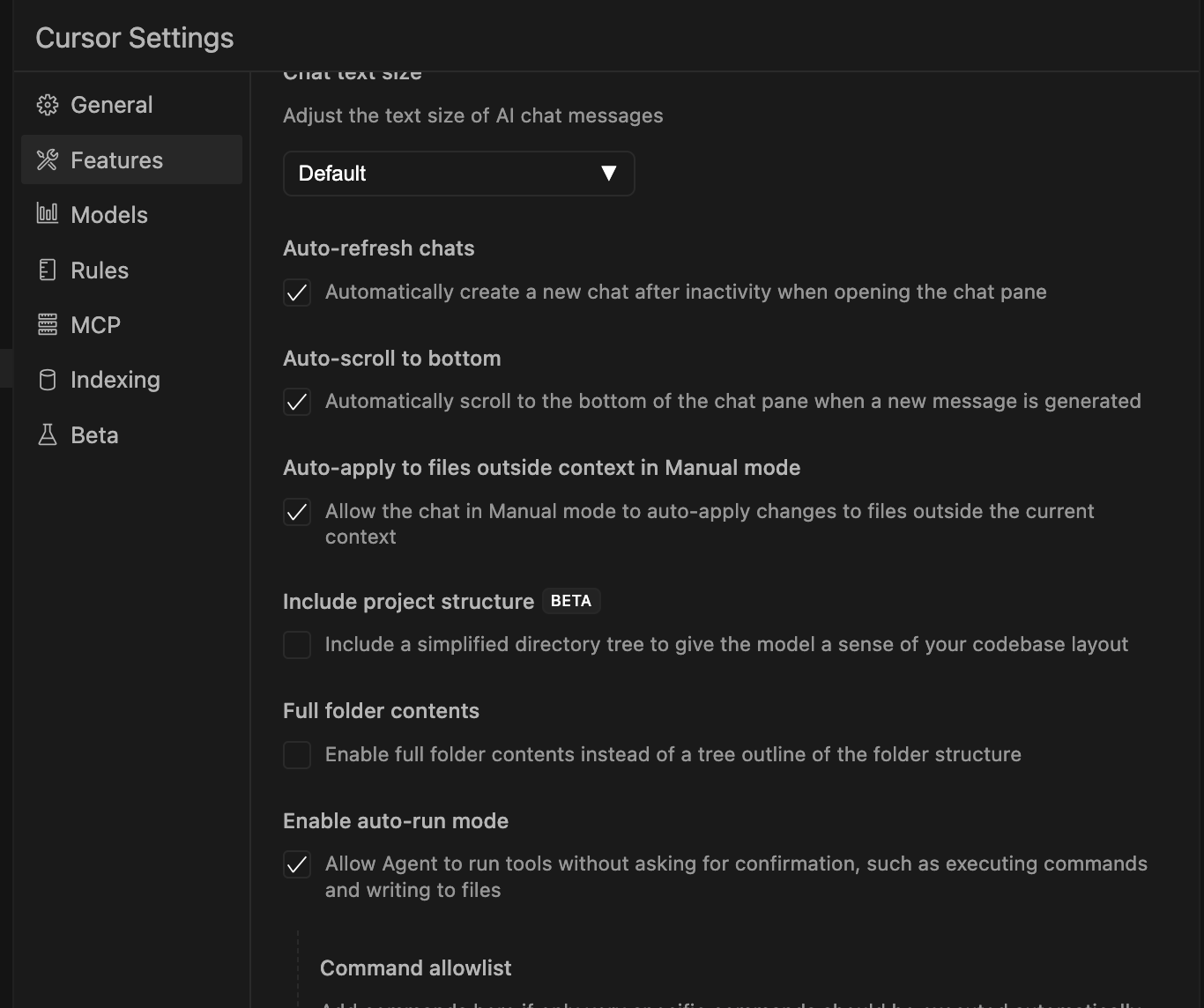The height and width of the screenshot is (1008, 1204).
Task: Click the 'Allow the chat in Manual mode' description
Action: pyautogui.click(x=710, y=524)
